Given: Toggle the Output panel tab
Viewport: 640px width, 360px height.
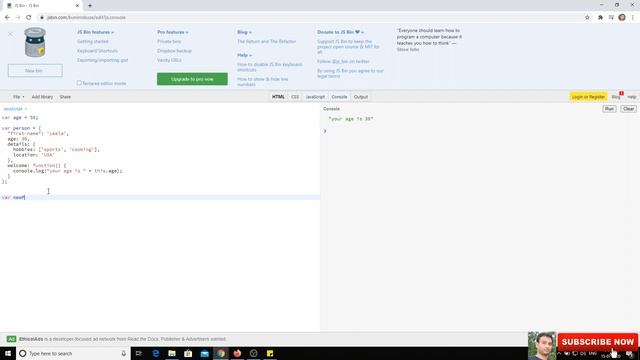Looking at the screenshot, I should click(361, 97).
